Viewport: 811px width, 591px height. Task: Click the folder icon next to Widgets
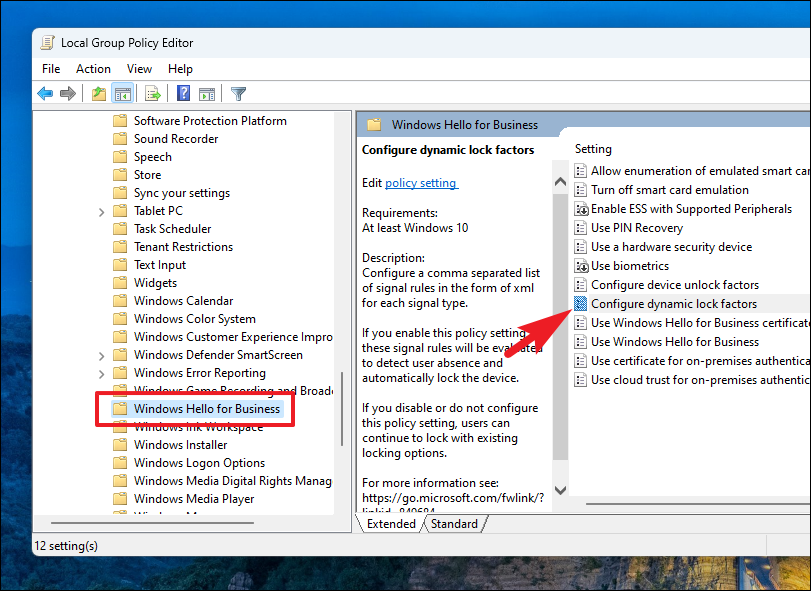(x=120, y=283)
